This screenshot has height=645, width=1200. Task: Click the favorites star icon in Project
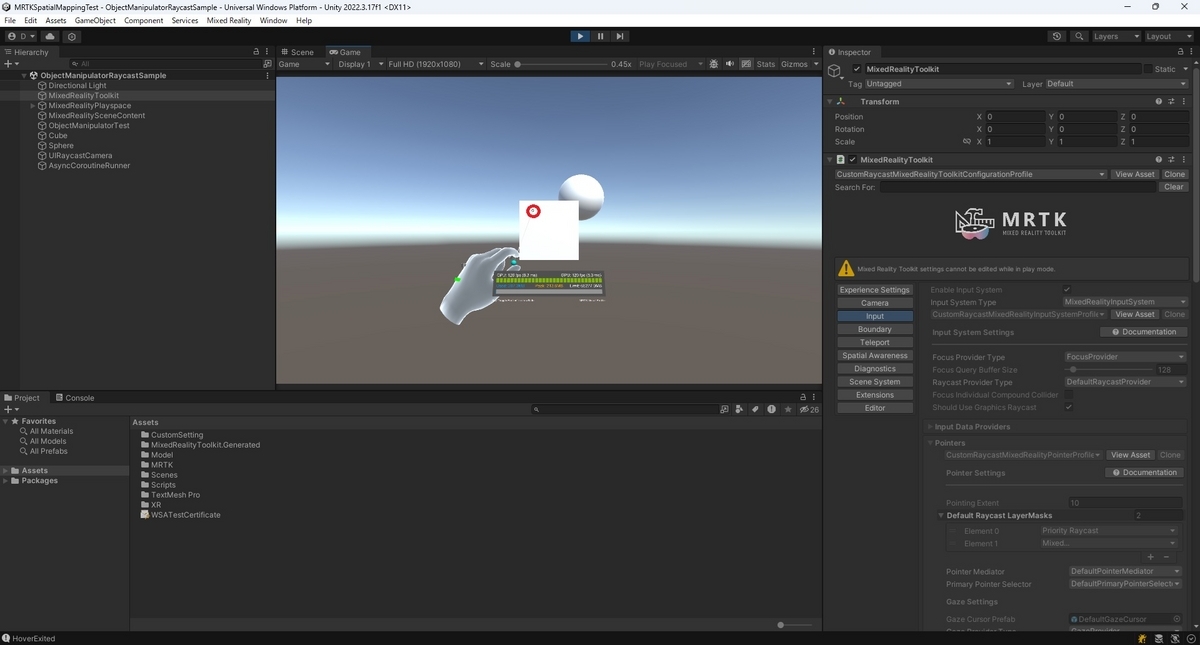point(788,409)
